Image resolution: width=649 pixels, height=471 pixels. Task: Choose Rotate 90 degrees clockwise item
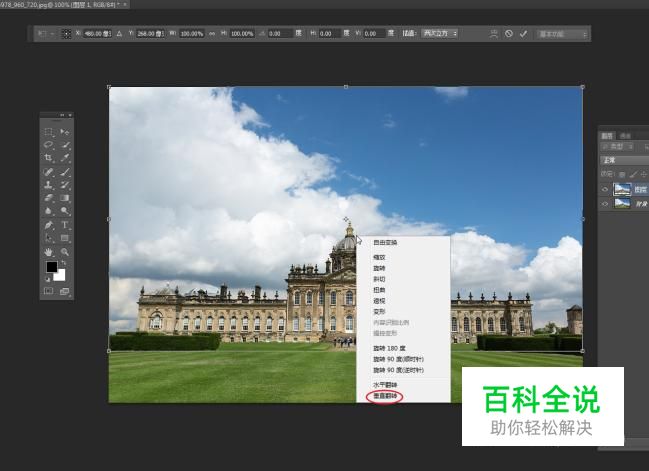coord(398,359)
